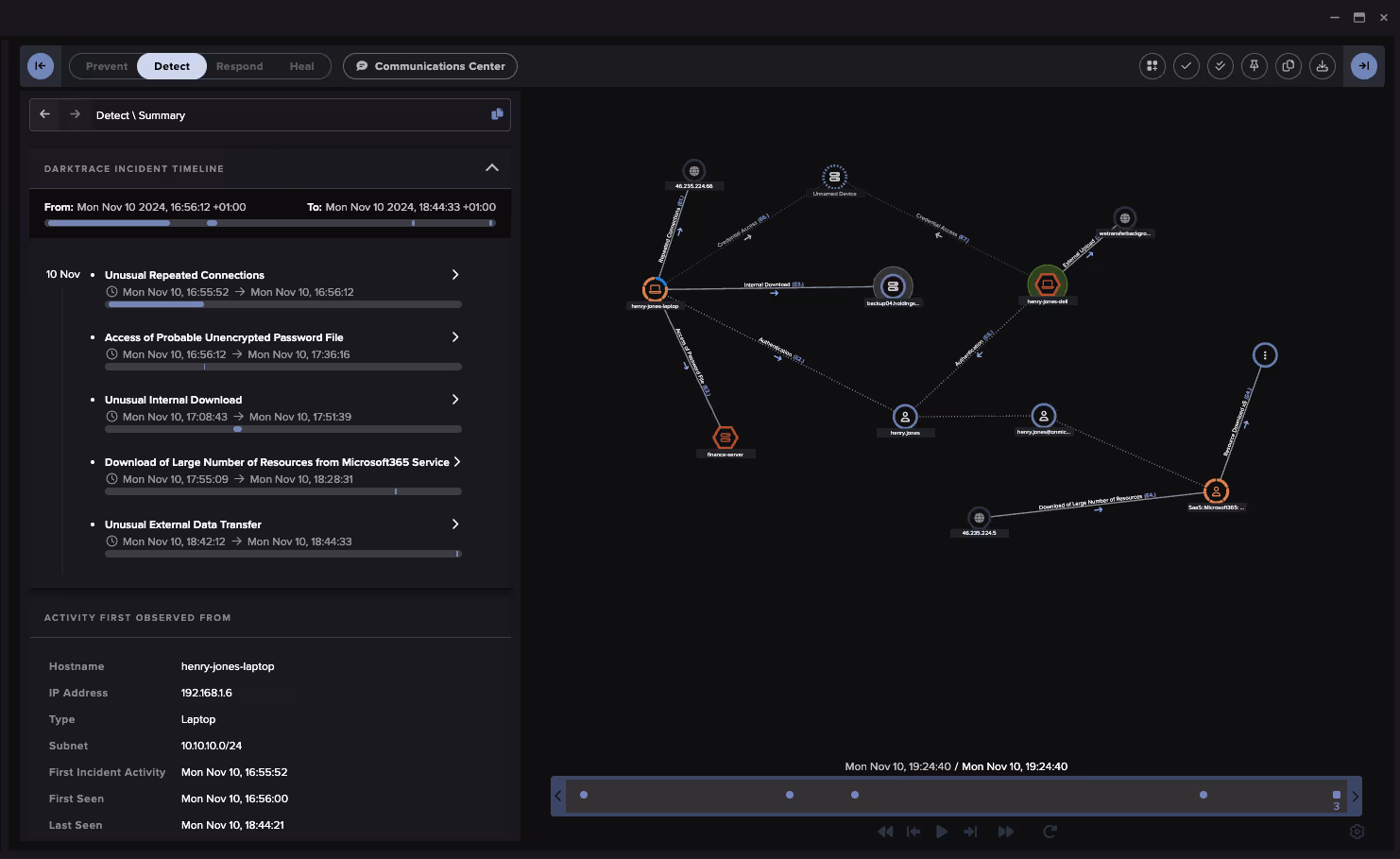1400x859 pixels.
Task: Select the henry.jones user node
Action: click(x=905, y=416)
